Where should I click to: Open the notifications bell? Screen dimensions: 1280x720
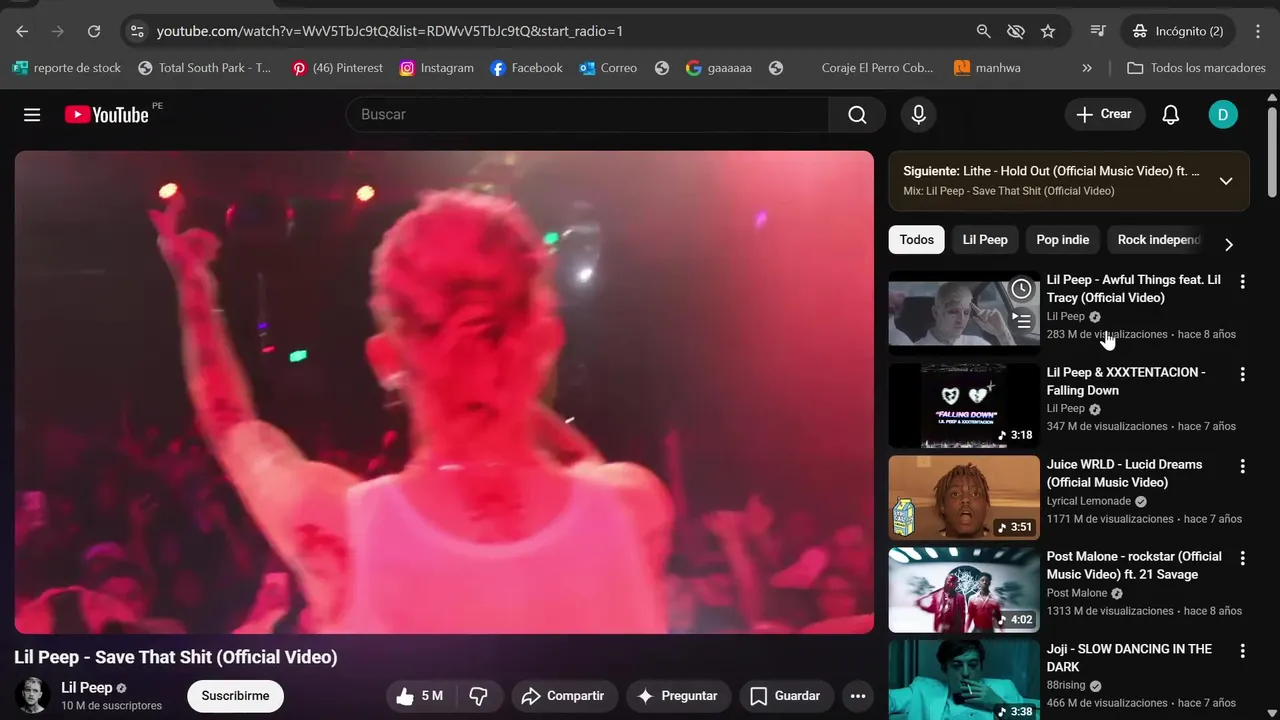[1171, 115]
